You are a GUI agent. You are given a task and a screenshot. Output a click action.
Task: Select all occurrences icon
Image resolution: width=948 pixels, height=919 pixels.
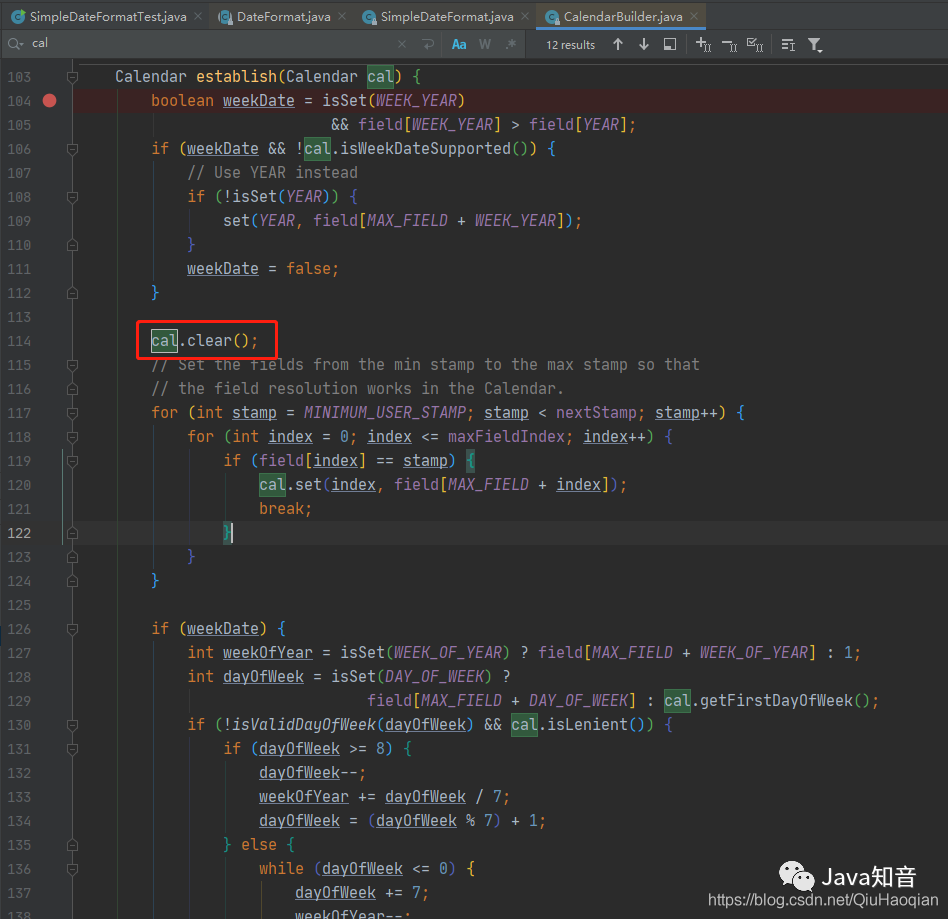755,44
